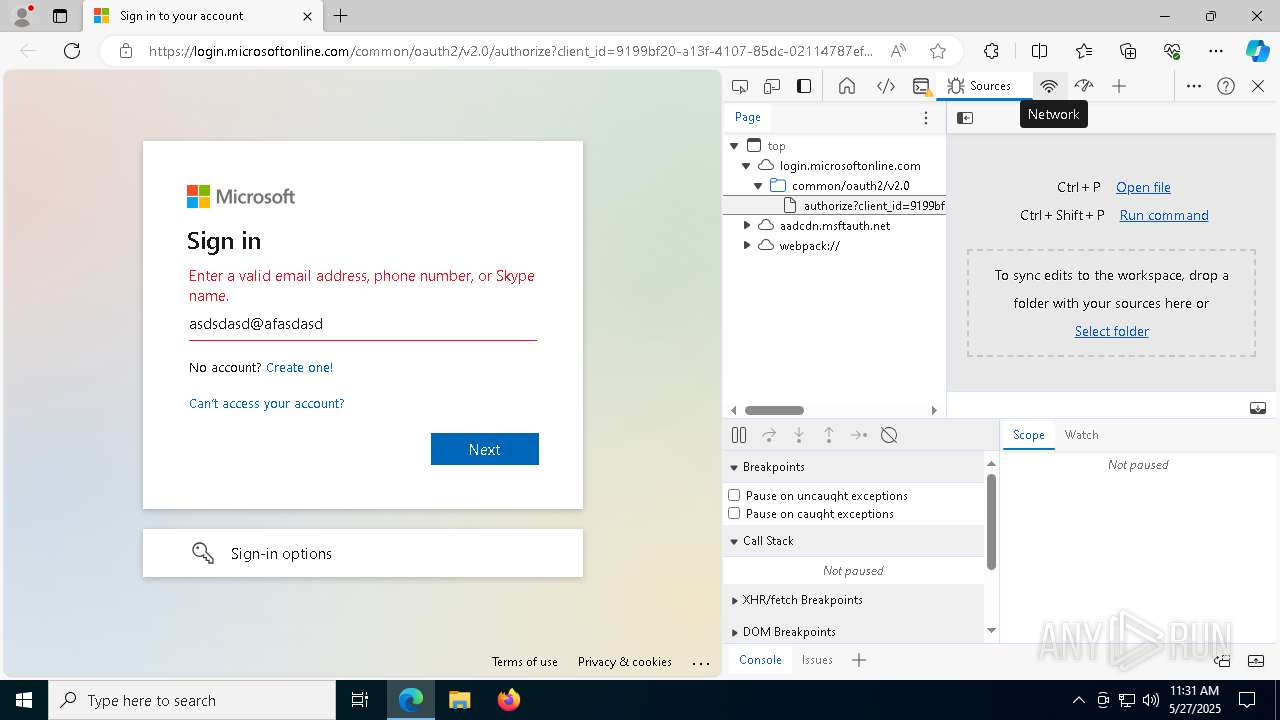Viewport: 1280px width, 720px height.
Task: Open Firefox from the taskbar
Action: tap(508, 700)
